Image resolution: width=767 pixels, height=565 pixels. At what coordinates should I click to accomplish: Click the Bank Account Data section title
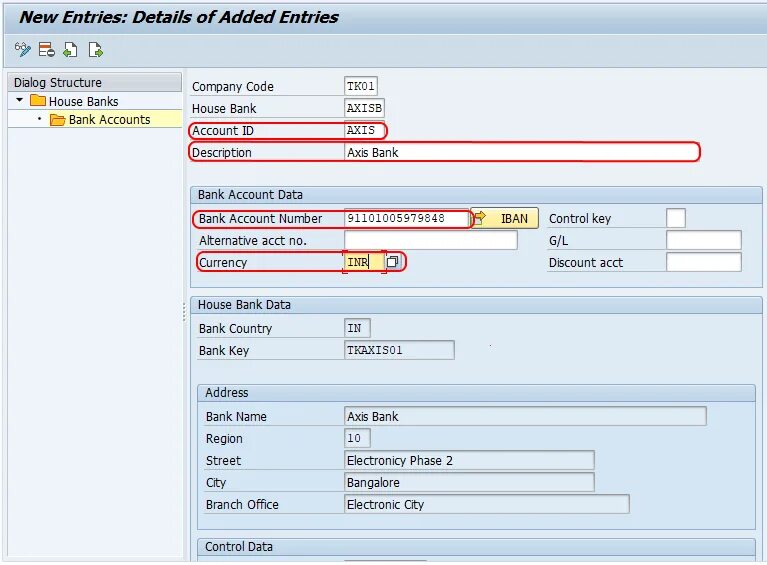250,195
